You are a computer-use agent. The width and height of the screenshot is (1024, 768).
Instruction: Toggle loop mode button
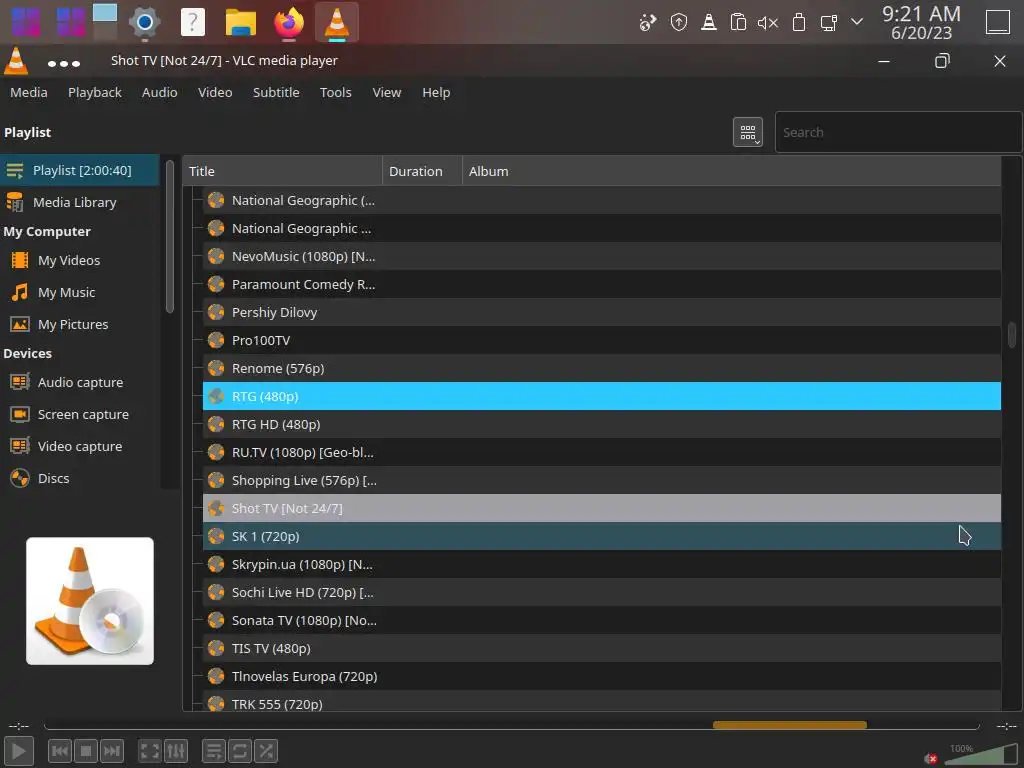point(240,751)
